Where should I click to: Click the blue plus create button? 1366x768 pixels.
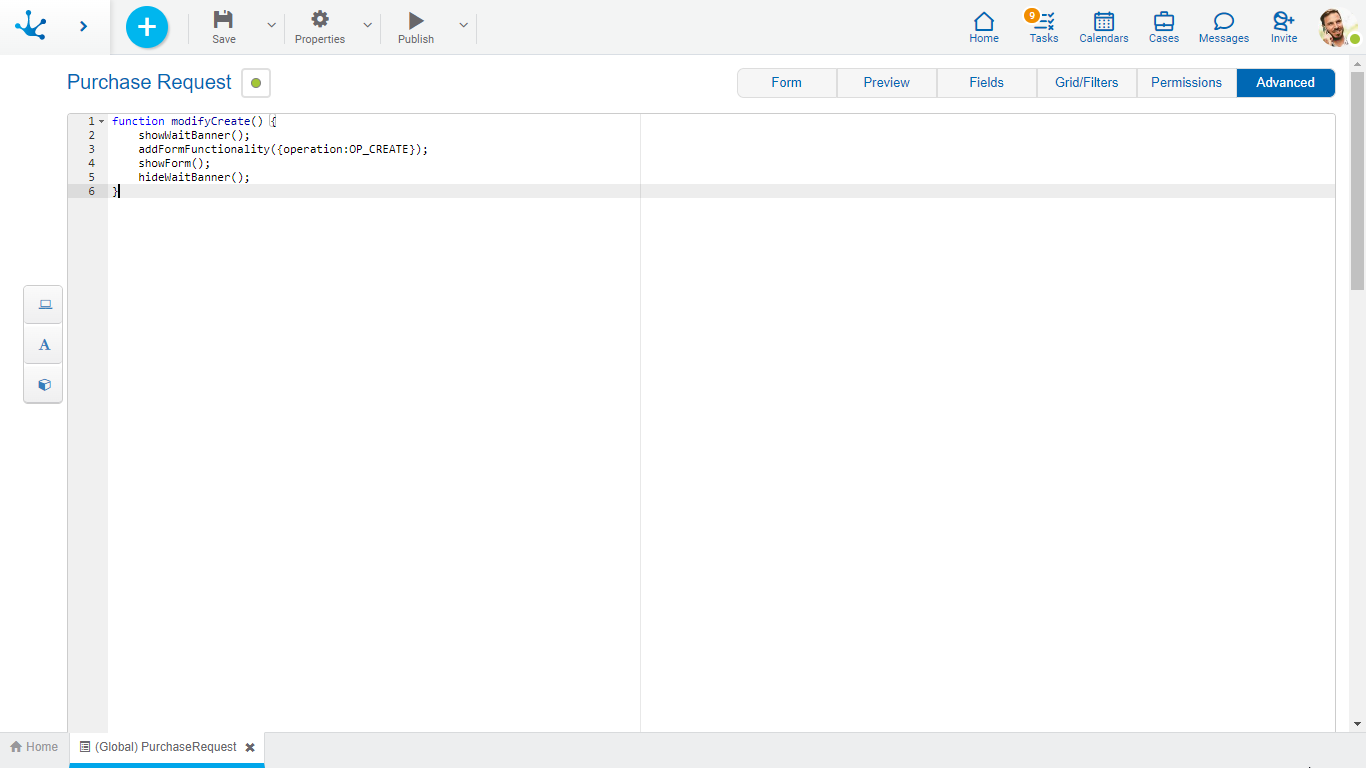pyautogui.click(x=147, y=27)
